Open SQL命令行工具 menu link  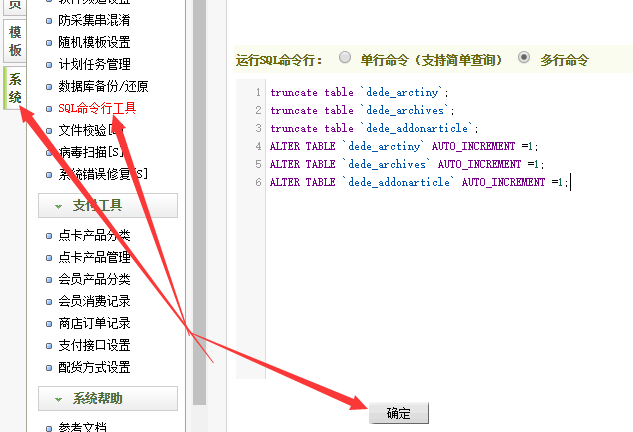[97, 108]
